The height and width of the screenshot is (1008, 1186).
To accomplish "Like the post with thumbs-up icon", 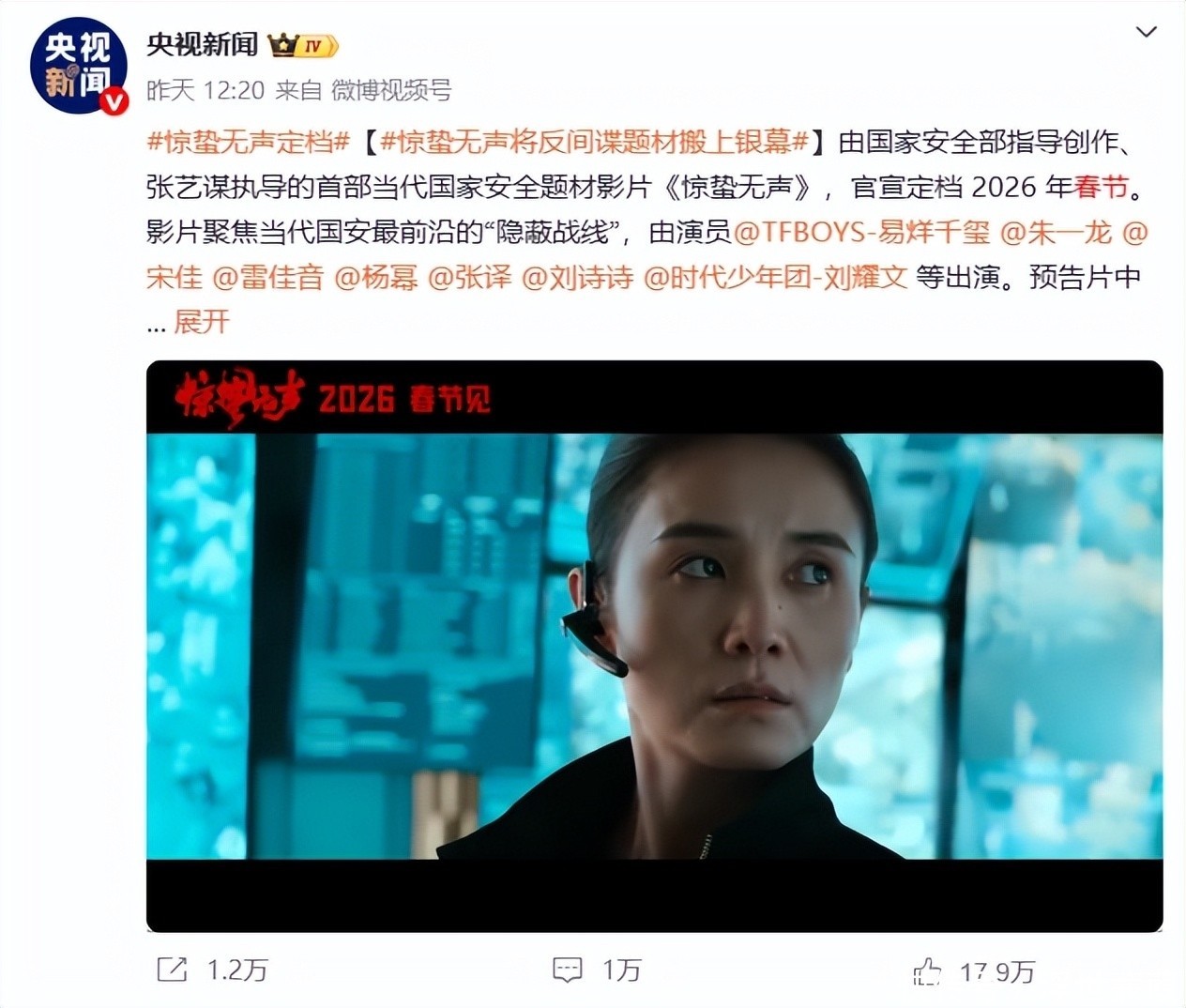I will (927, 970).
